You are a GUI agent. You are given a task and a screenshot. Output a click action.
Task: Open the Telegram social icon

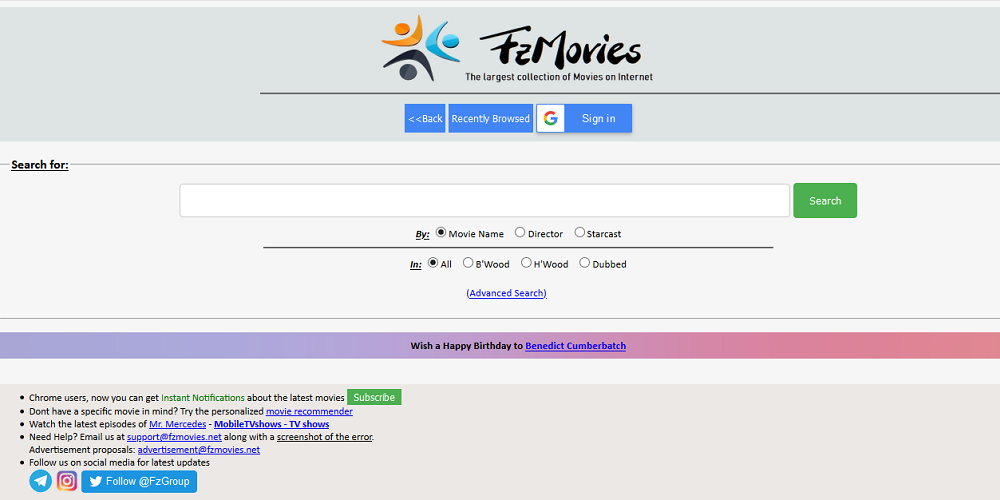click(40, 481)
